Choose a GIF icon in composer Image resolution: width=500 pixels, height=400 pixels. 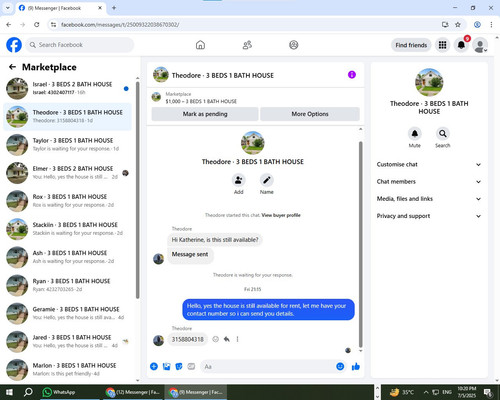click(x=191, y=367)
